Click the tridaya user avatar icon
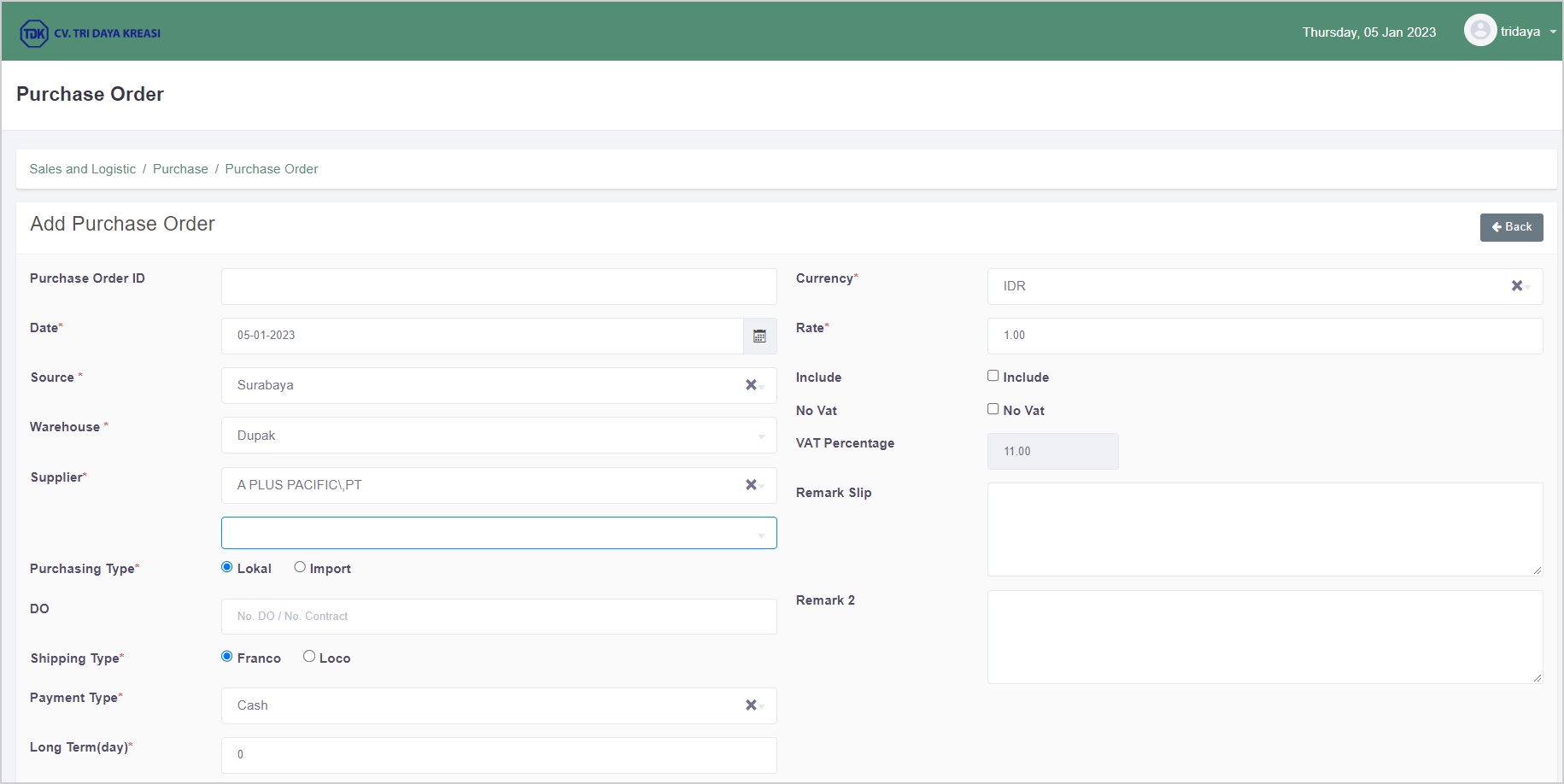This screenshot has width=1564, height=784. (1479, 31)
